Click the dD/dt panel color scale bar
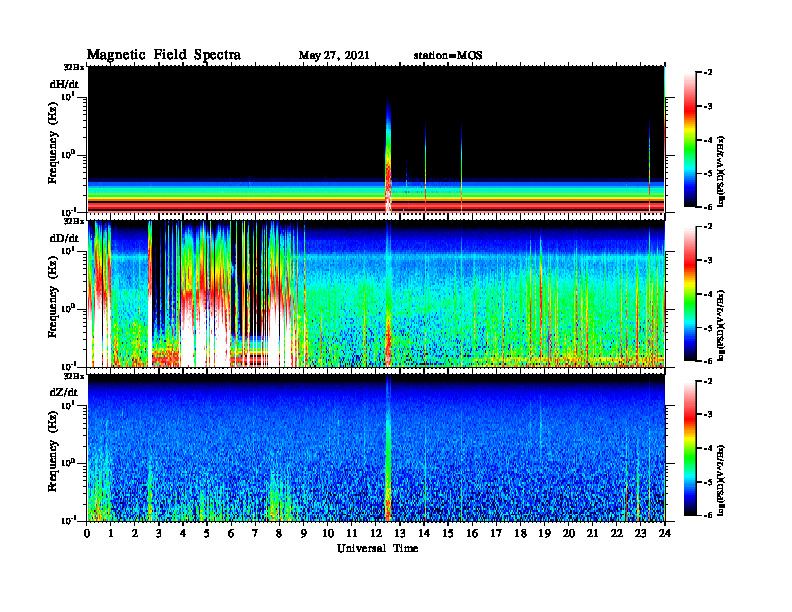The image size is (792, 612). coord(690,294)
